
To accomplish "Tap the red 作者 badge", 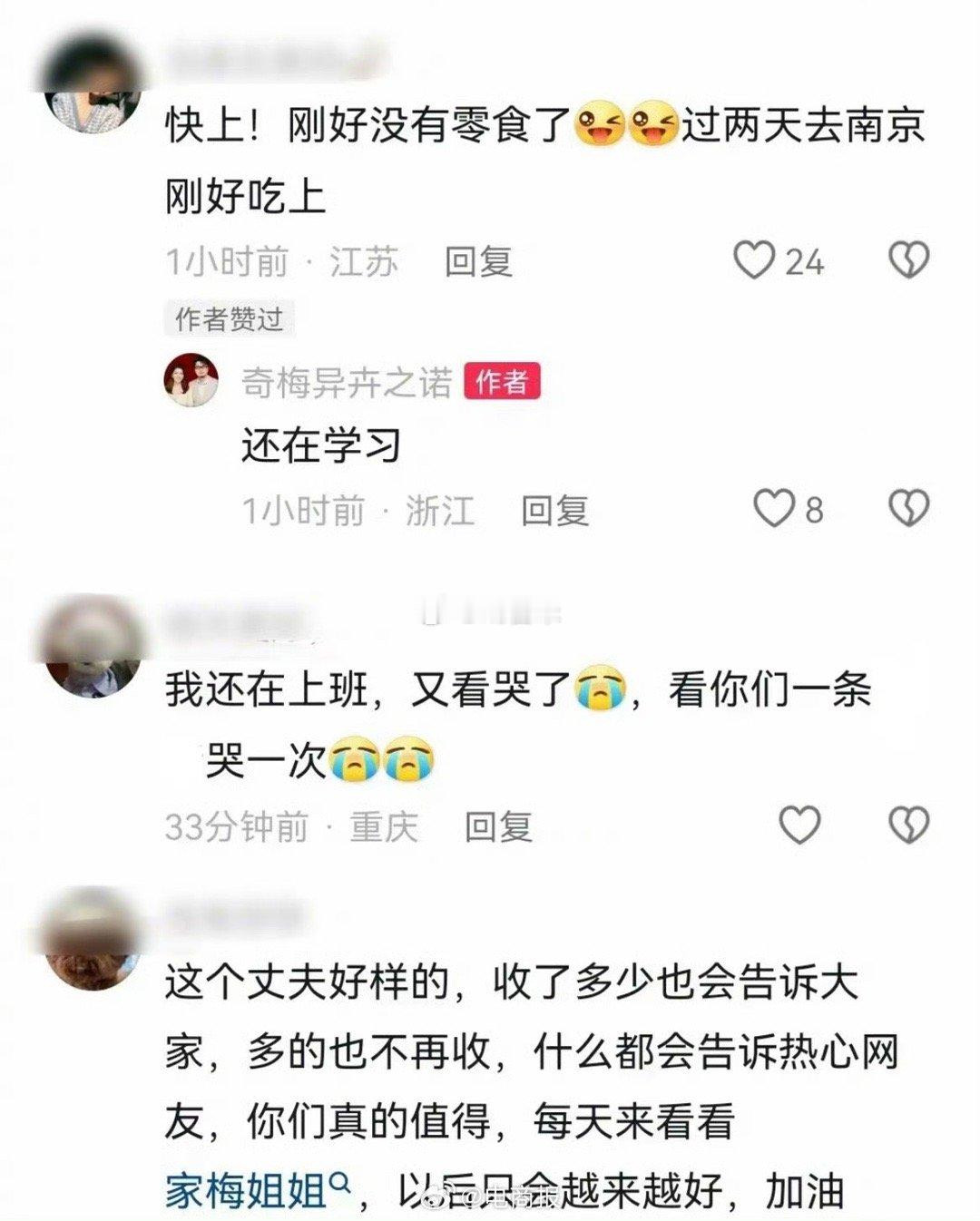I will 502,382.
